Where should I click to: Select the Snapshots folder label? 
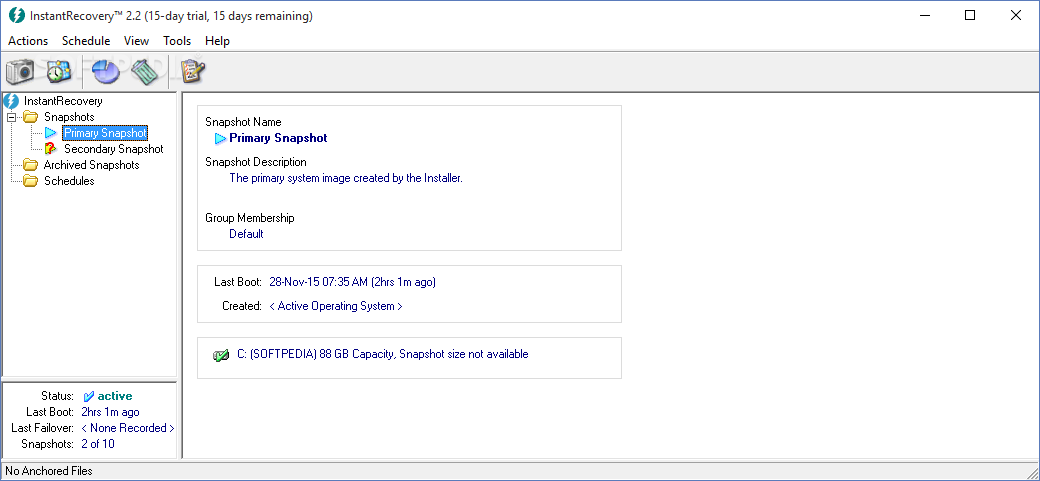(x=69, y=117)
